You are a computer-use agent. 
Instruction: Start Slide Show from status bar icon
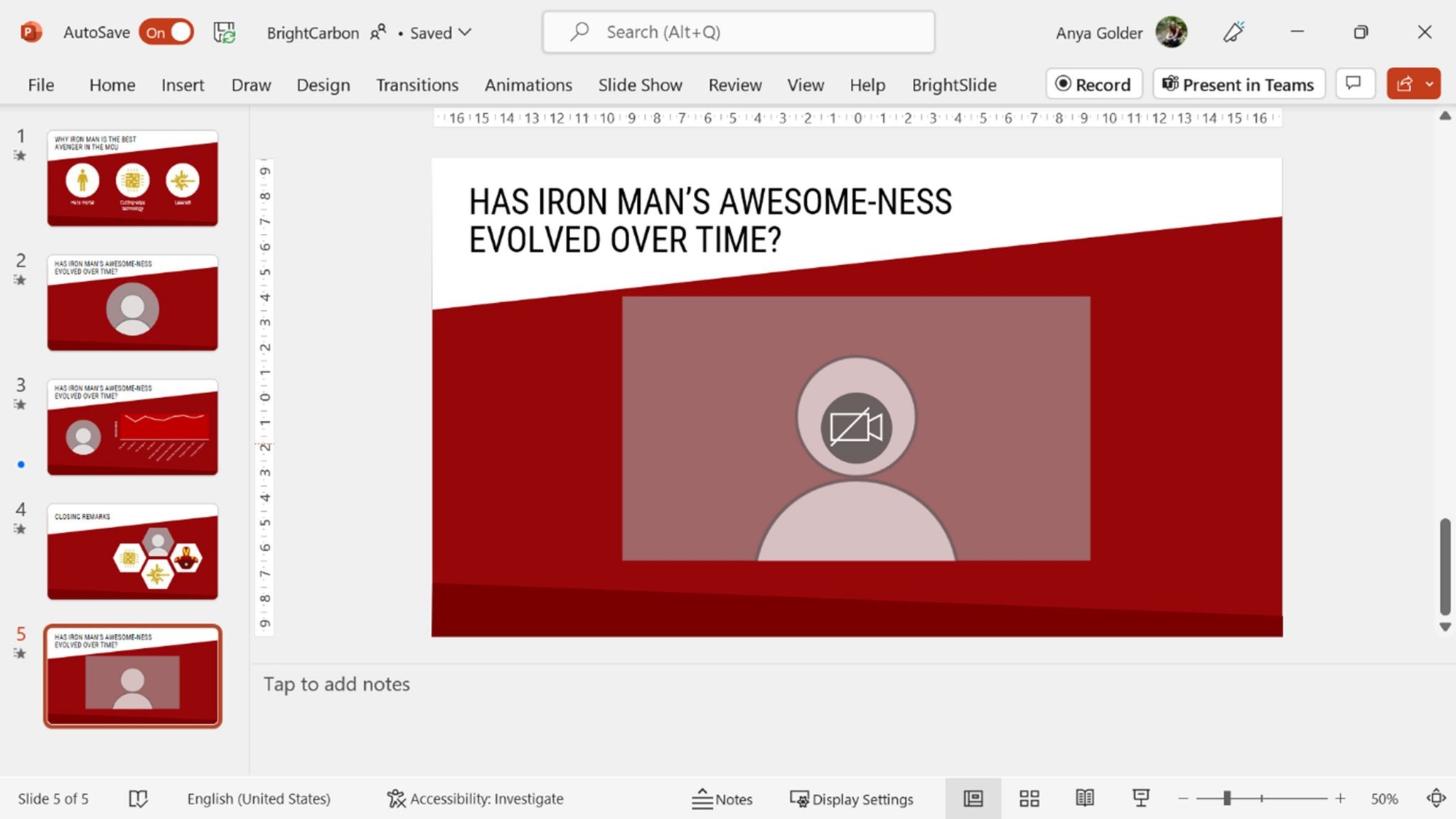pyautogui.click(x=1140, y=798)
